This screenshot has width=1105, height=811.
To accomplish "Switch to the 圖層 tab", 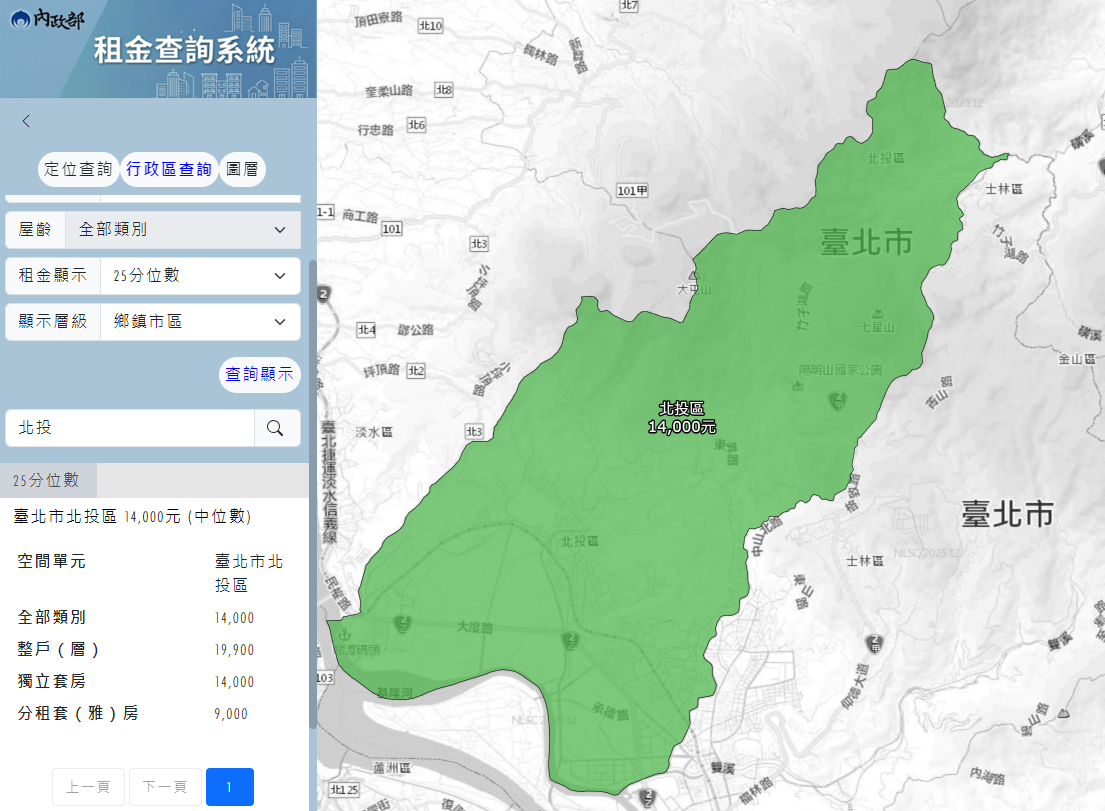I will tap(242, 169).
